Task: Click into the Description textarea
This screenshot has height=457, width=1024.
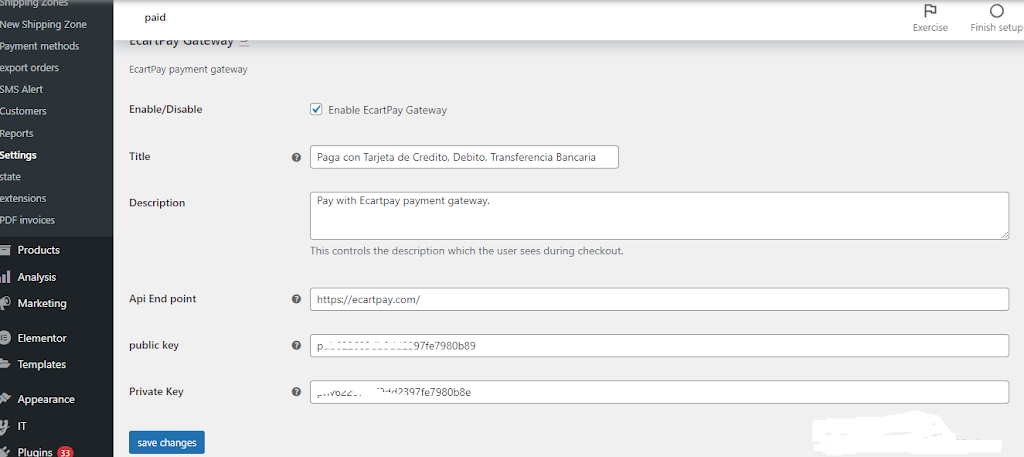Action: [660, 215]
